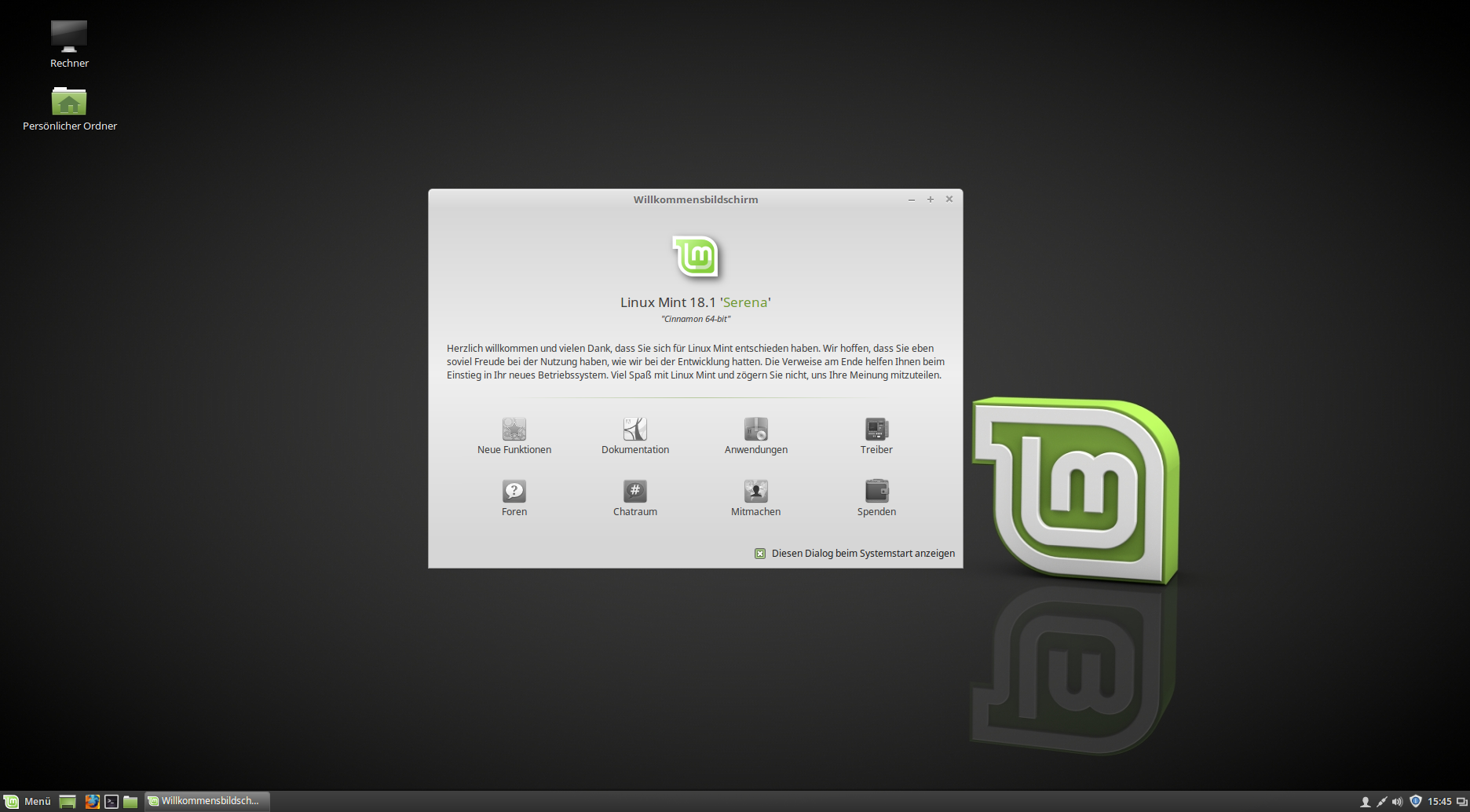This screenshot has height=812, width=1470.
Task: Launch Firefox from the panel
Action: point(92,802)
